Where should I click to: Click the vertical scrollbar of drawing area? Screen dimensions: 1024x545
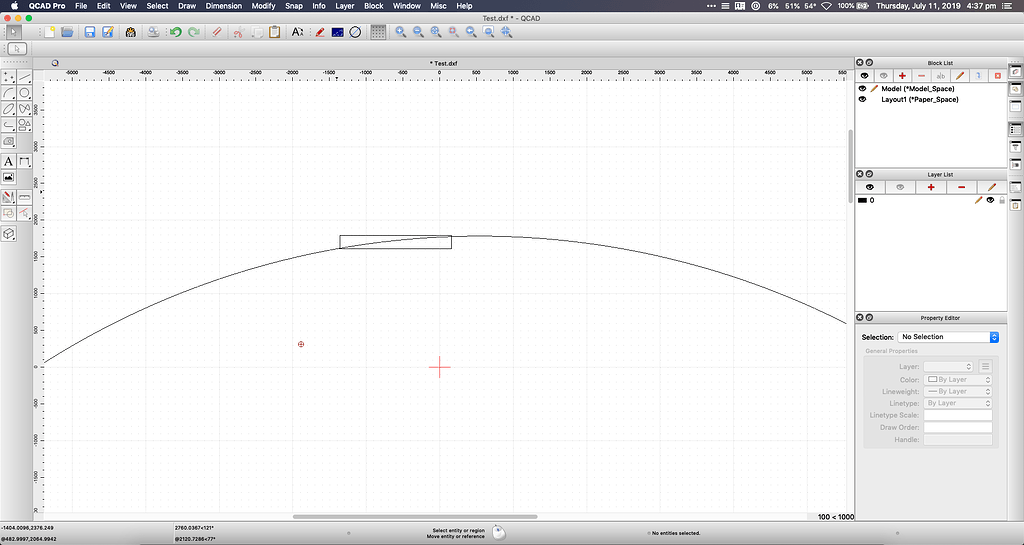tap(850, 166)
